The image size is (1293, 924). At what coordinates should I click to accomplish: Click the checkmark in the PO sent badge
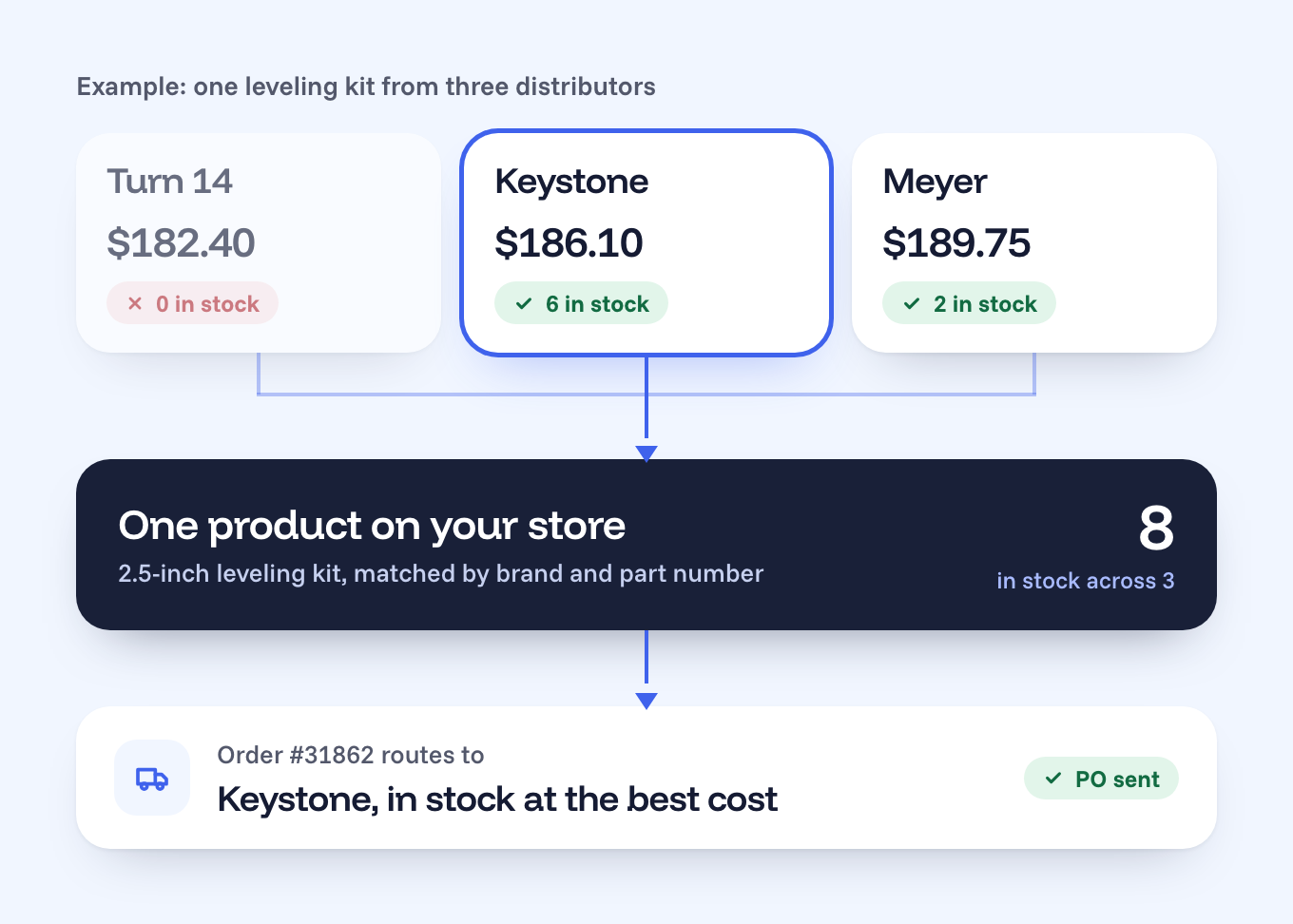coord(1053,779)
